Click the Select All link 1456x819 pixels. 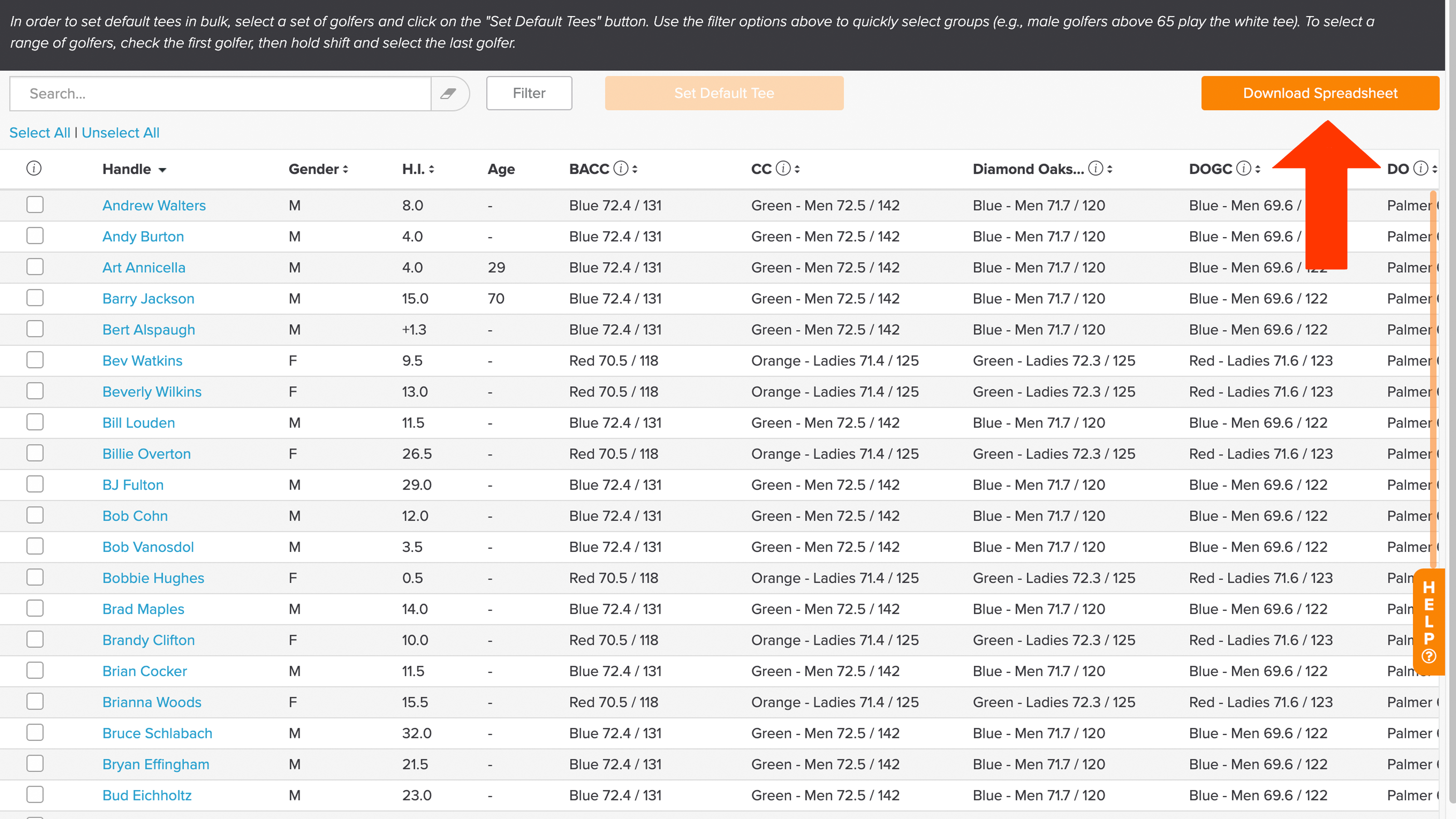pos(40,133)
